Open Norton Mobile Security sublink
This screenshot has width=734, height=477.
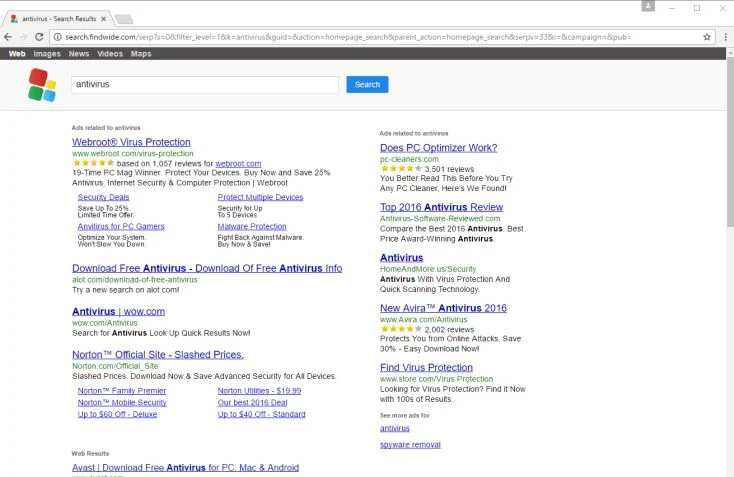(x=122, y=402)
